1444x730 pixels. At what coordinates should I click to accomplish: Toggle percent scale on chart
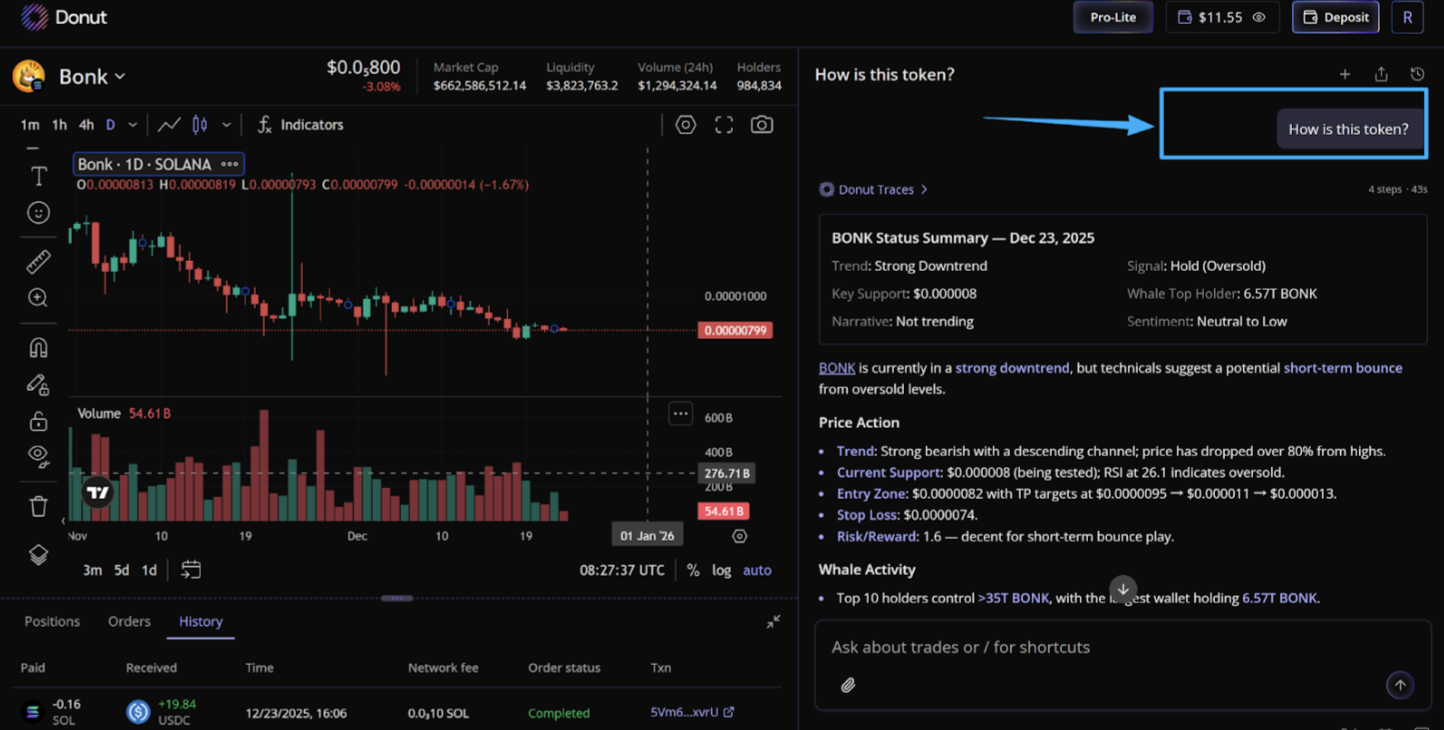(693, 570)
